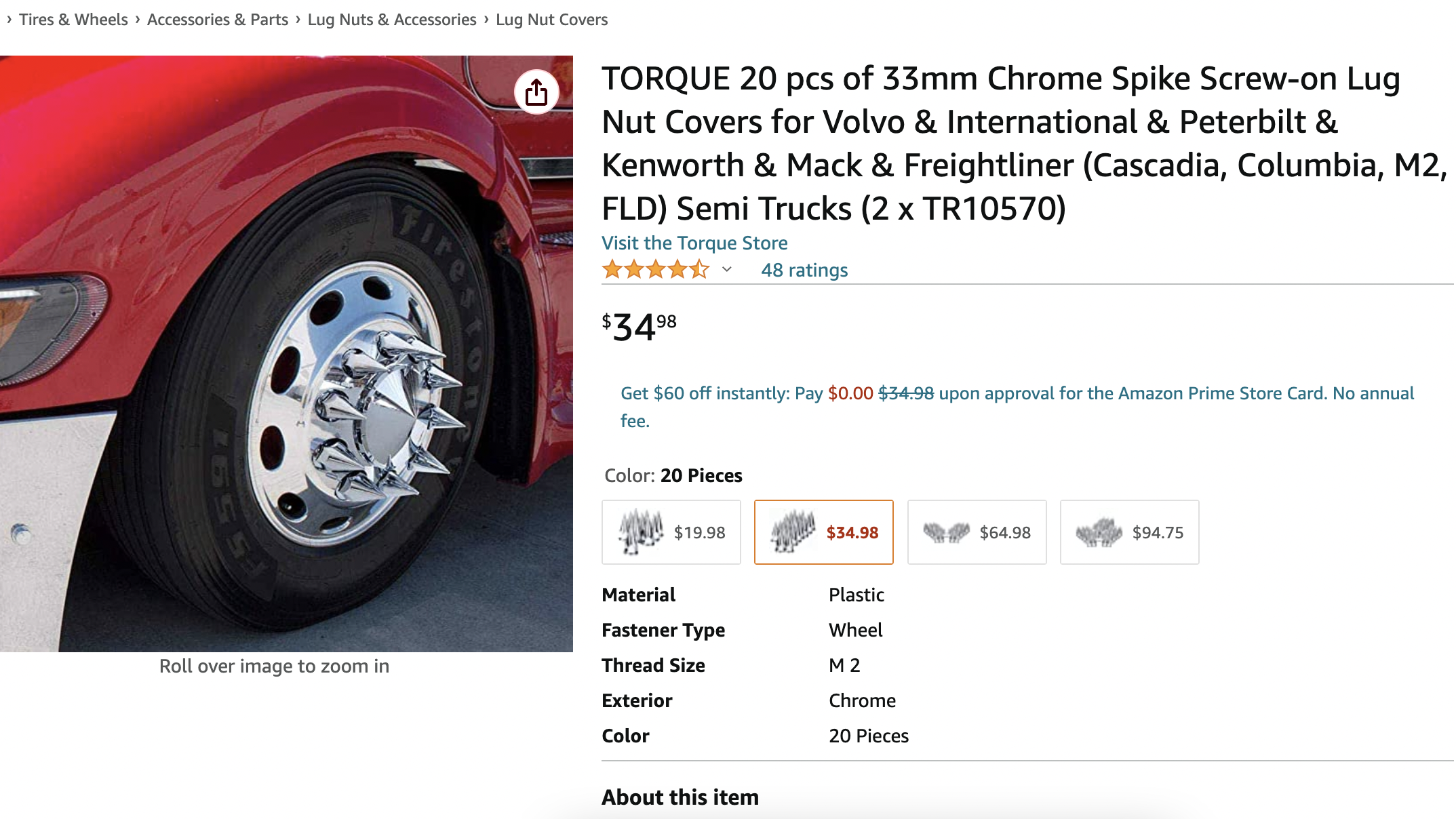Visit the Torque Store link
Viewport: 1456px width, 819px height.
(x=694, y=243)
